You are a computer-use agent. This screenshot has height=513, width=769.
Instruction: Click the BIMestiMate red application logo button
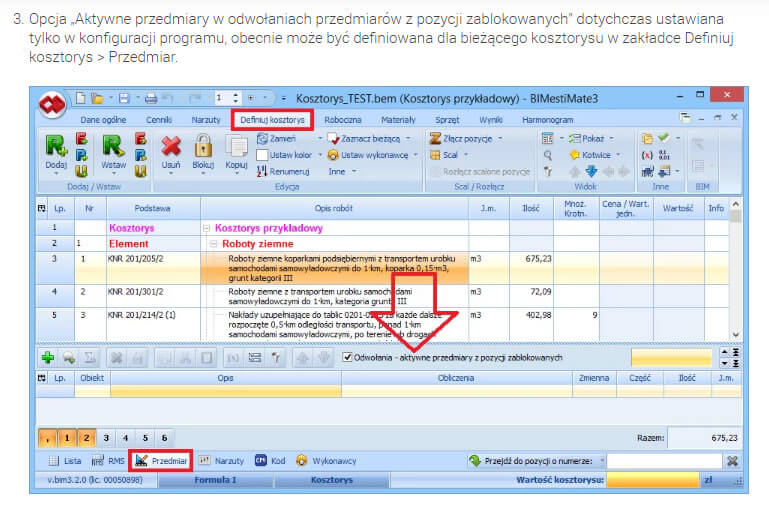tap(52, 104)
